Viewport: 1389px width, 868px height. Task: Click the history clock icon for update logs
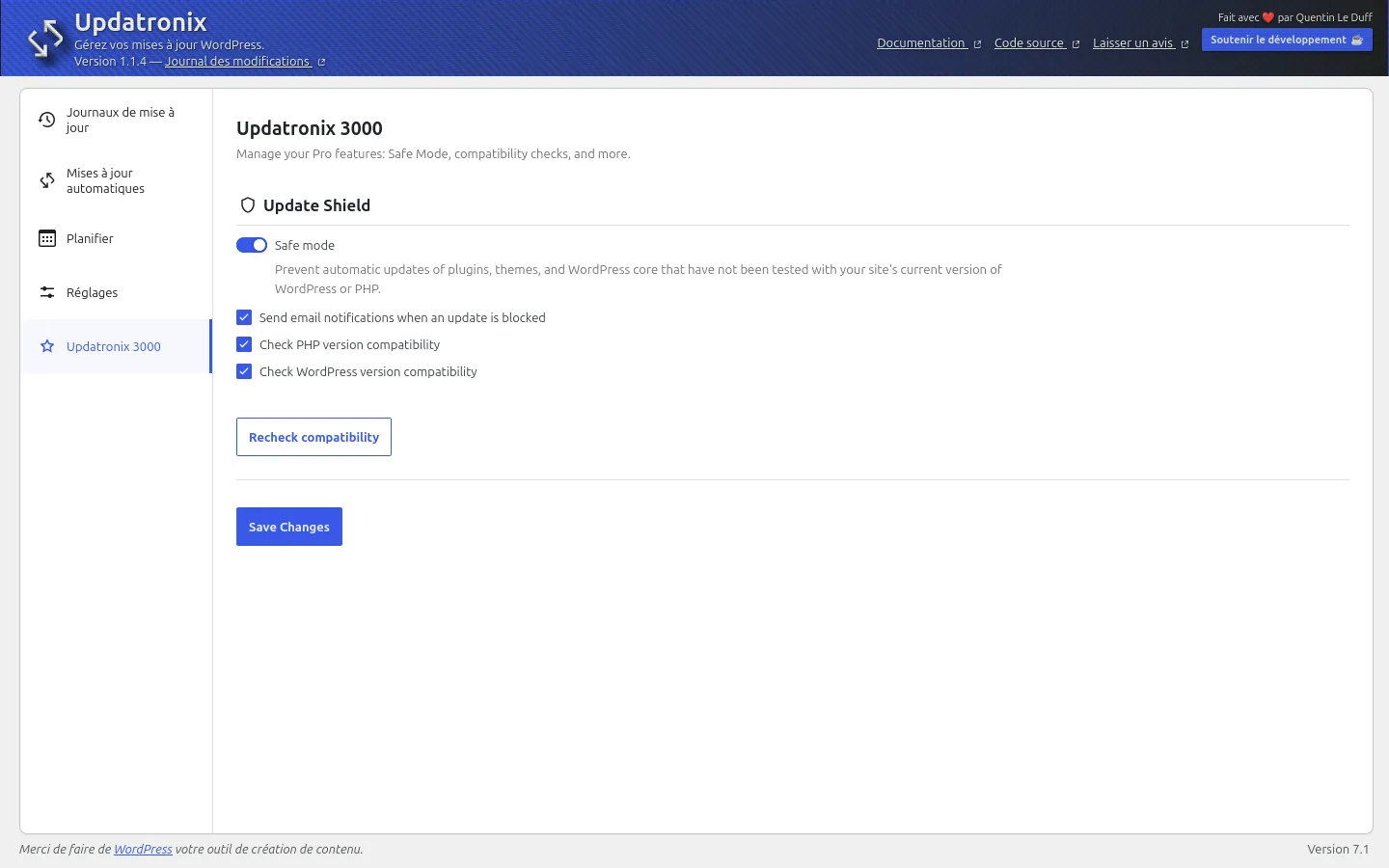click(x=47, y=120)
